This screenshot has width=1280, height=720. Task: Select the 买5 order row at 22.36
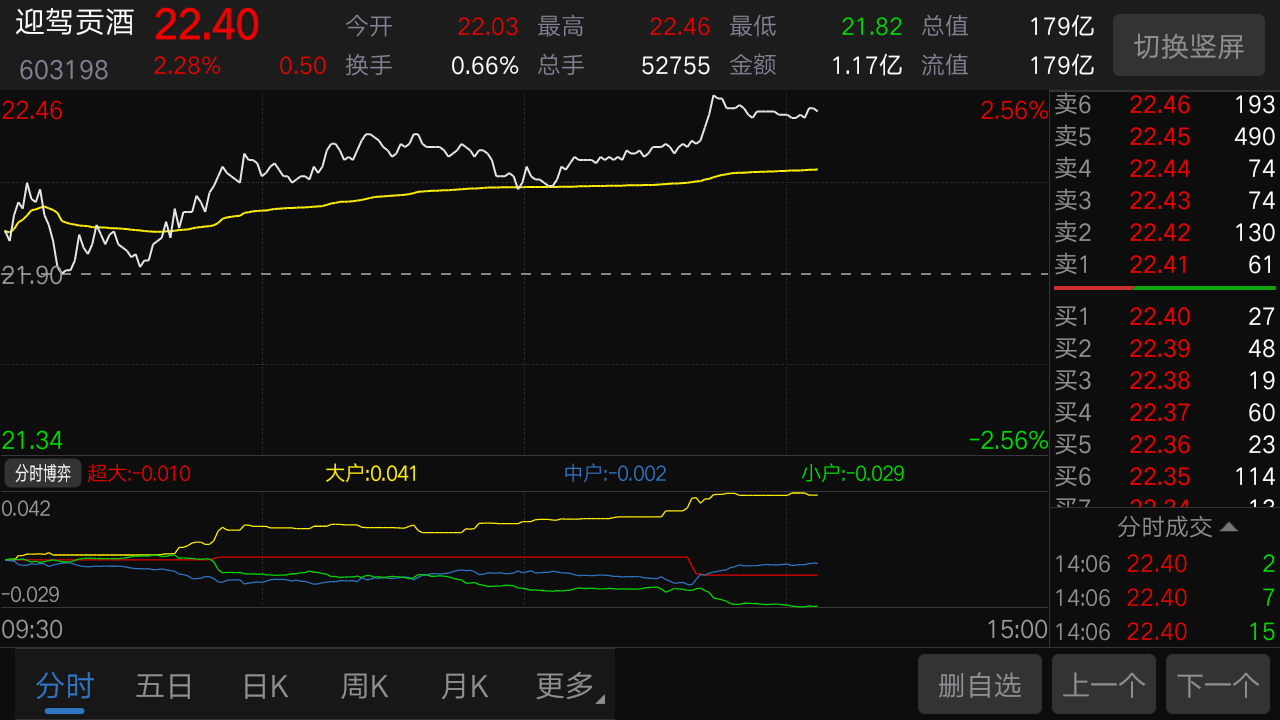[x=1165, y=444]
